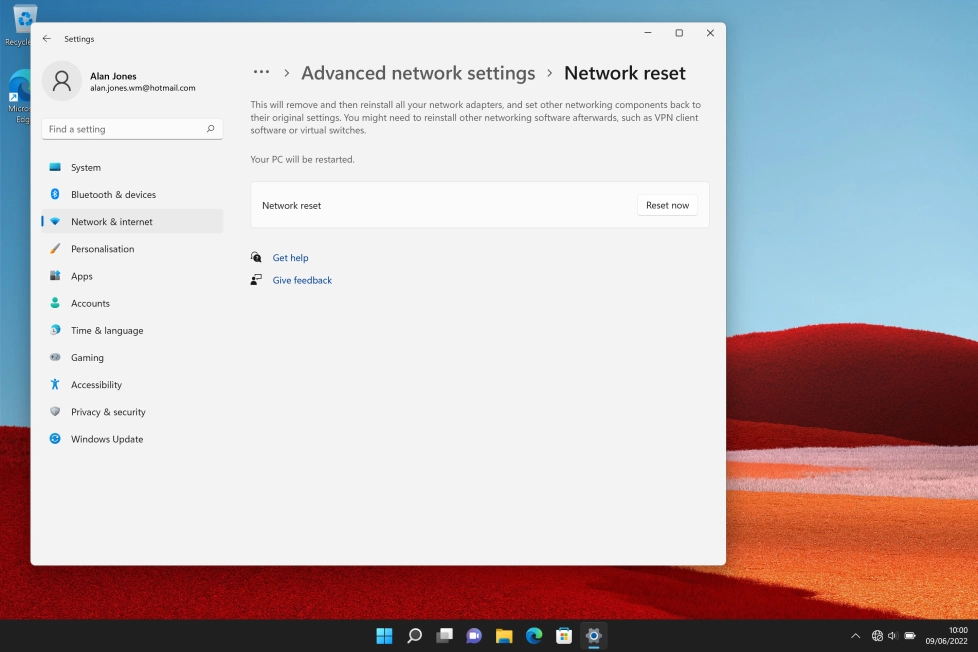This screenshot has width=978, height=652.
Task: Click inside the Find a setting search box
Action: [x=130, y=128]
